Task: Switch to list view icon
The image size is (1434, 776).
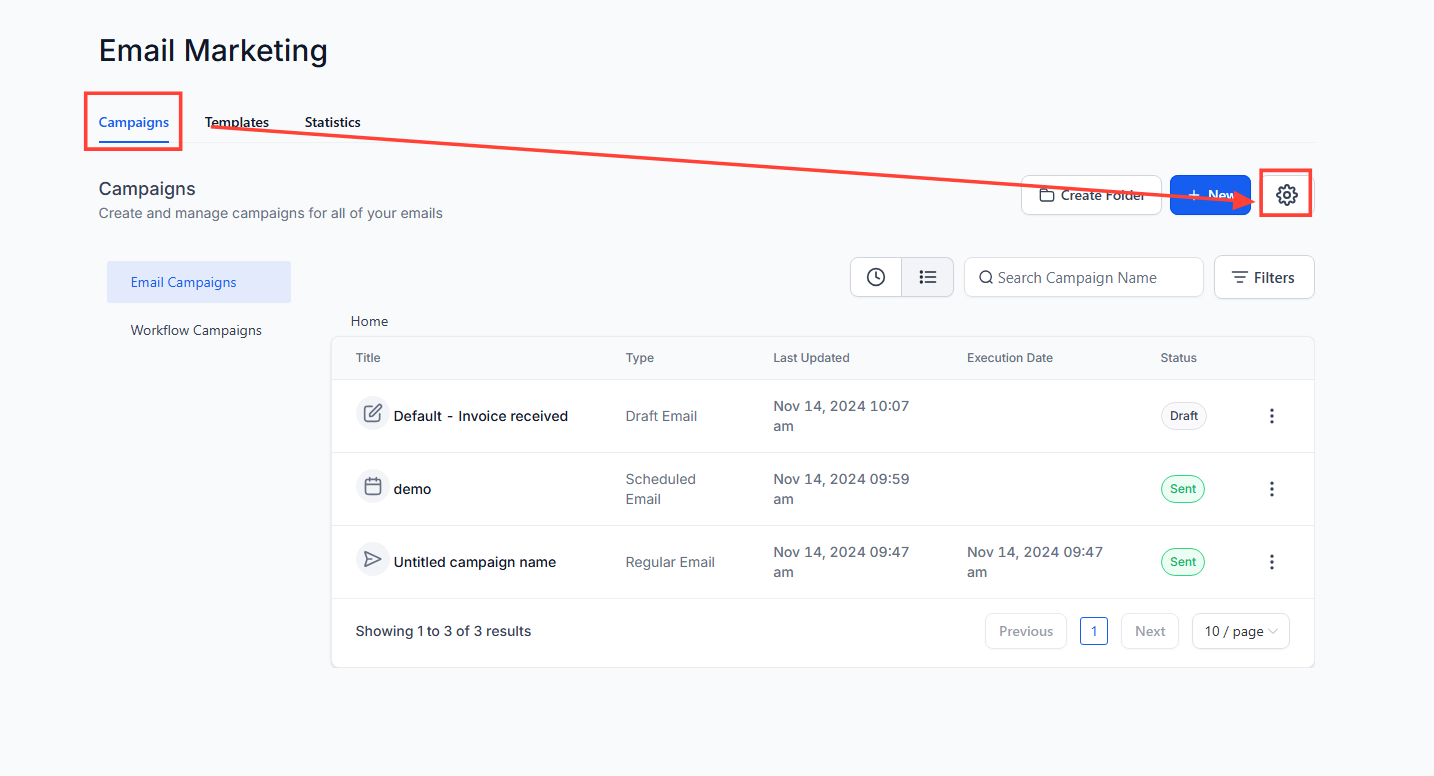Action: pos(928,277)
